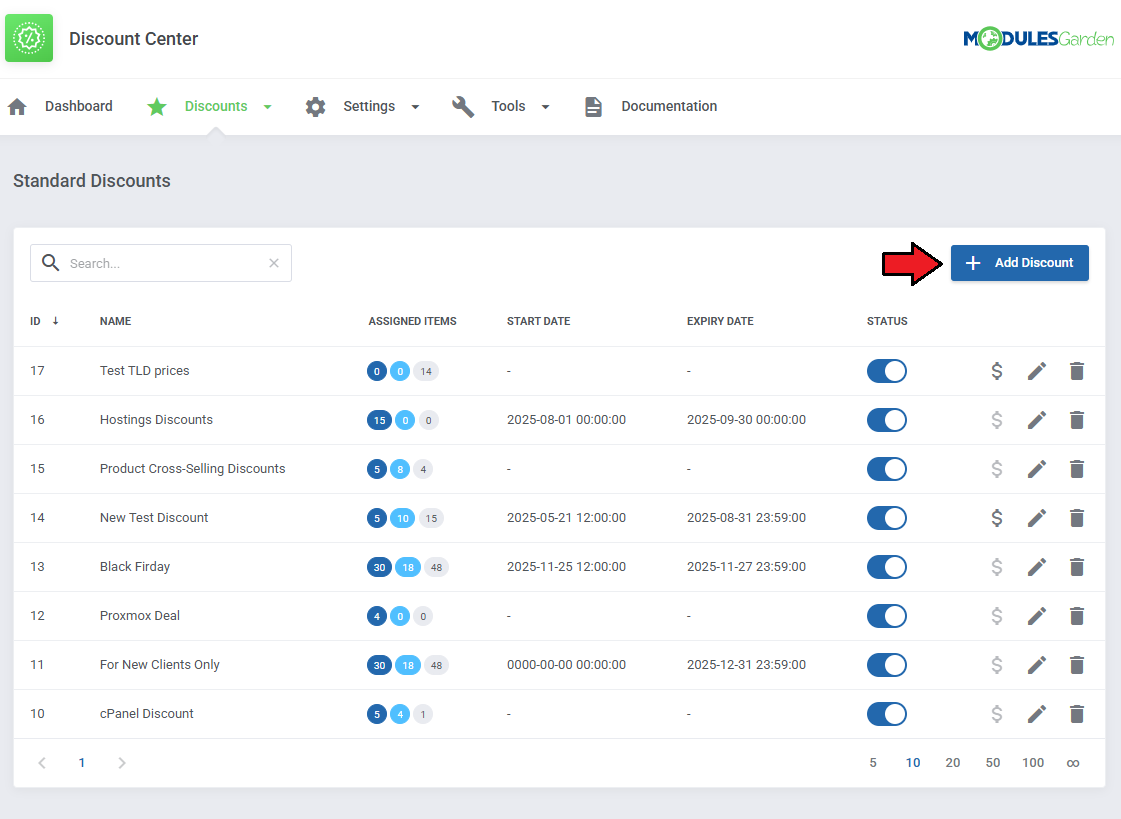Delete For New Clients Only discount
Screen dimensions: 1121x819
coord(1077,665)
